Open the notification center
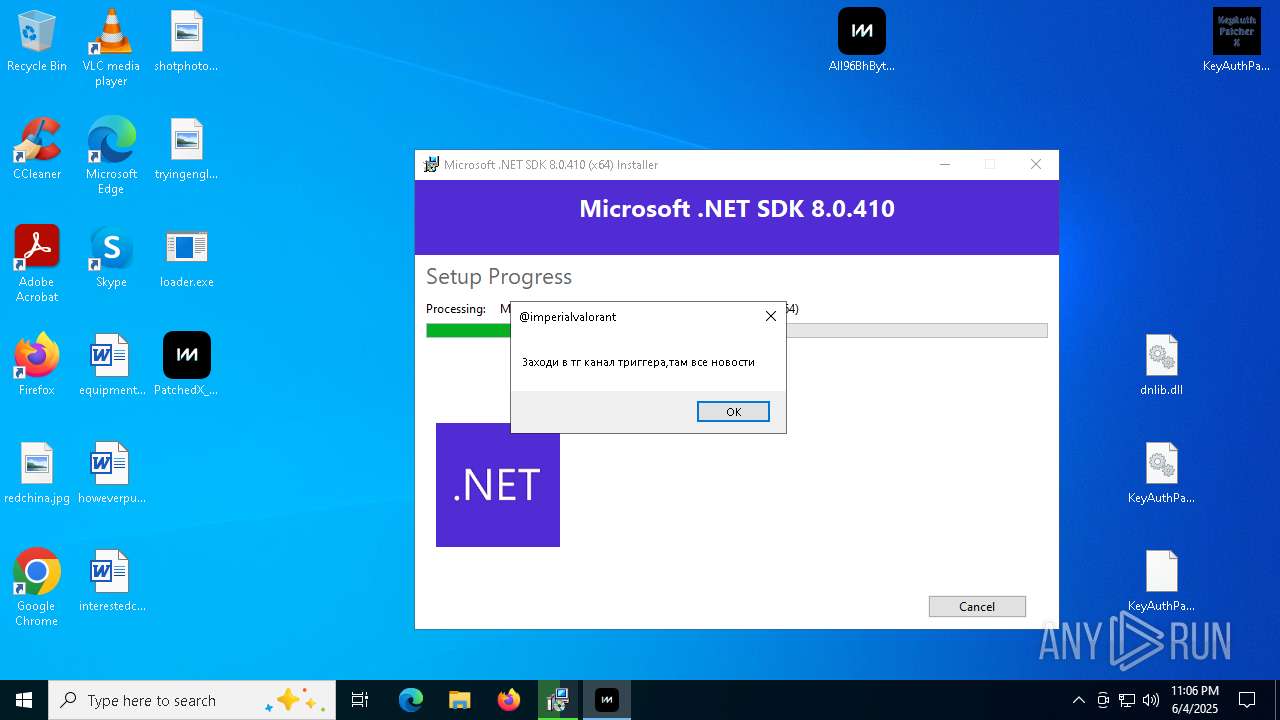The width and height of the screenshot is (1280, 720). point(1247,700)
